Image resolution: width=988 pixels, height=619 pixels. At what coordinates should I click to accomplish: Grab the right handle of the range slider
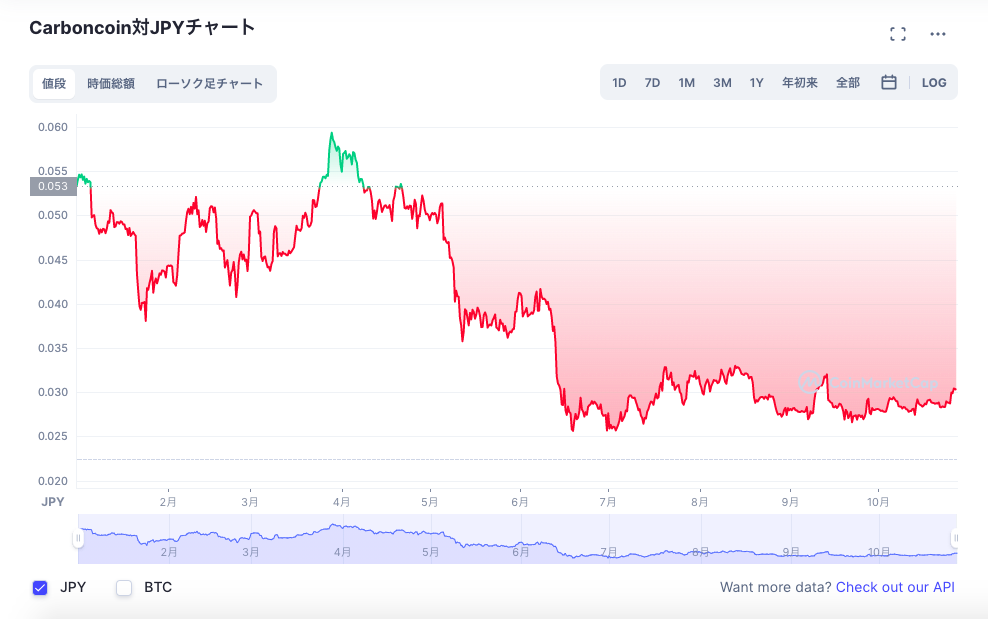coord(957,538)
